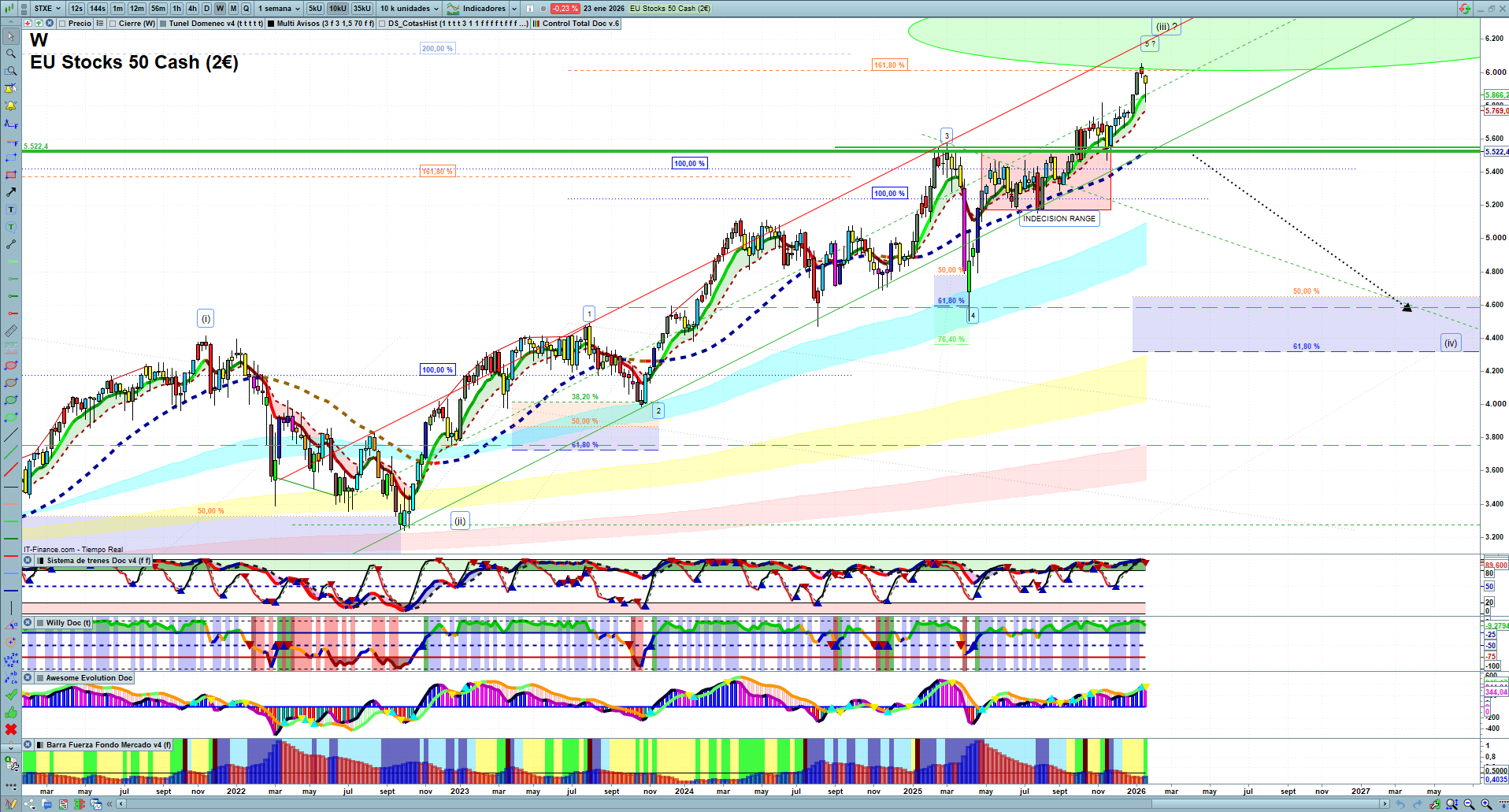
Task: Select the blue dashed rectangle tool
Action: (11, 158)
